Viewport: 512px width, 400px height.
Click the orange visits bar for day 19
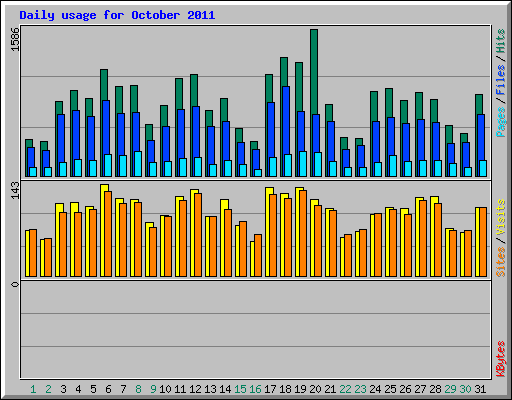pyautogui.click(x=303, y=233)
